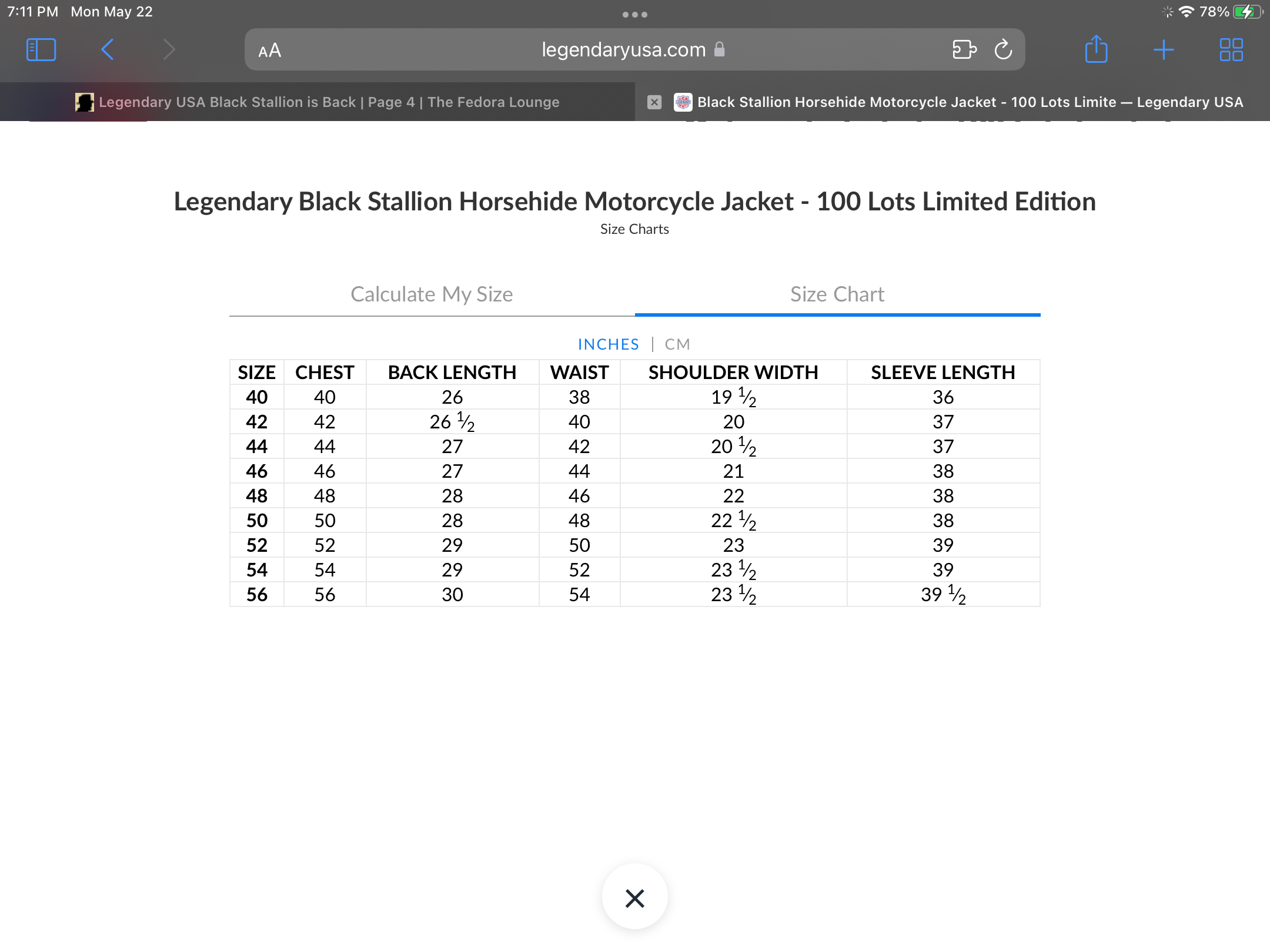Image resolution: width=1270 pixels, height=952 pixels.
Task: Click shoulder width 21 for size 46
Action: [x=733, y=471]
